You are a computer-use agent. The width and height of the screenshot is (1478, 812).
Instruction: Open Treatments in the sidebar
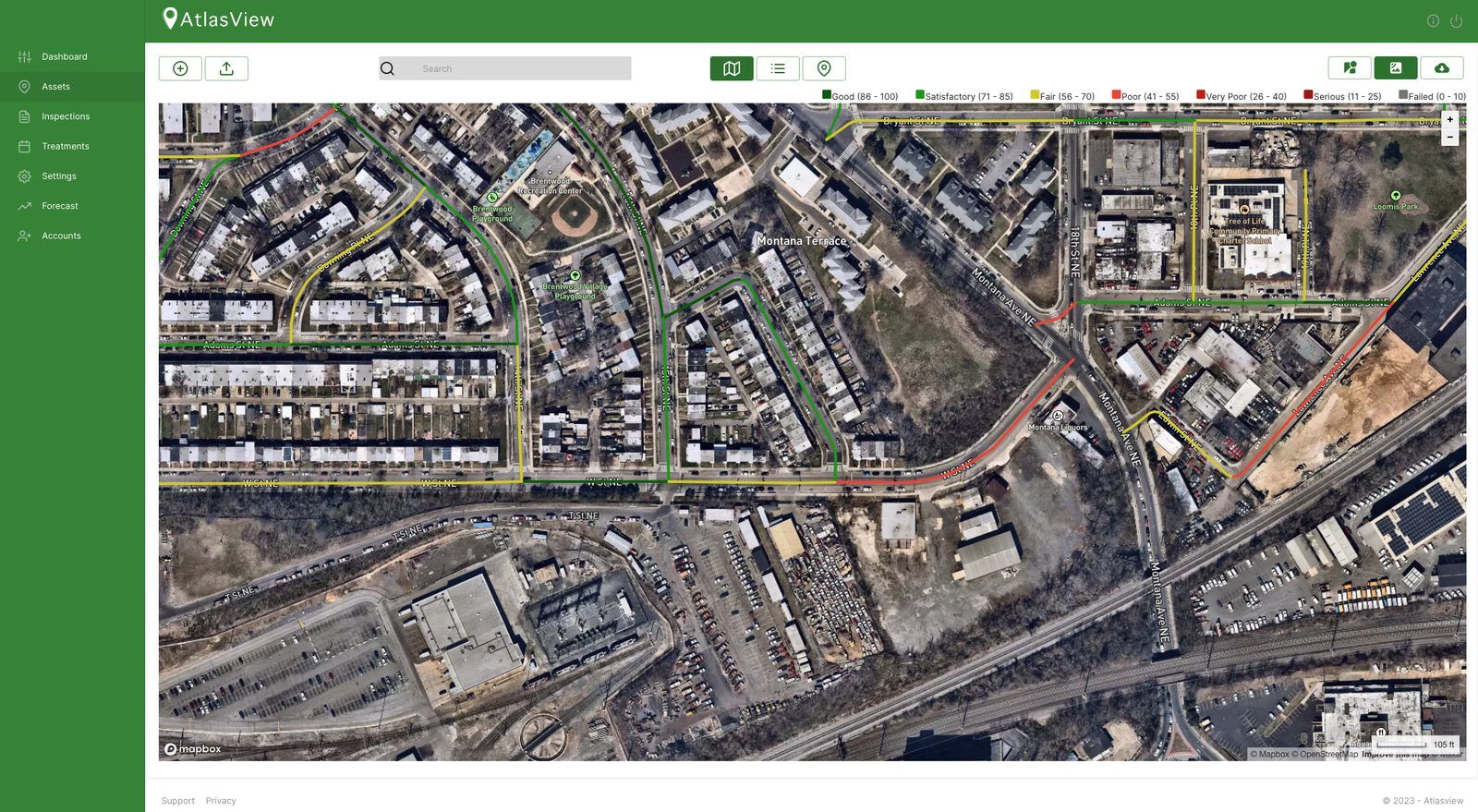72,146
